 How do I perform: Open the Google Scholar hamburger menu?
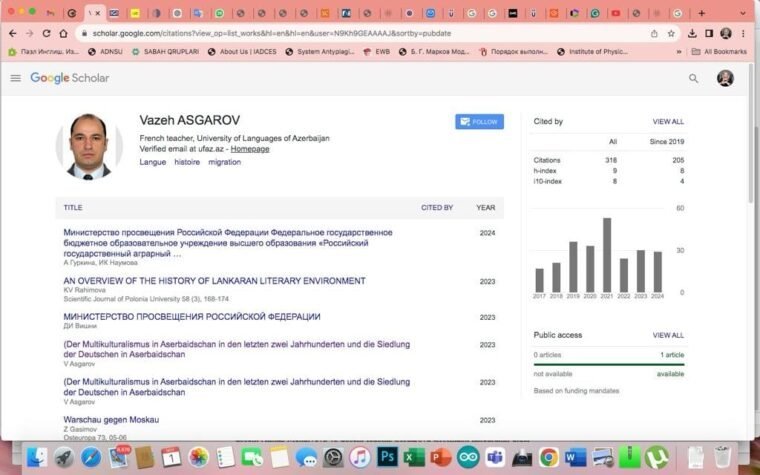pyautogui.click(x=15, y=78)
